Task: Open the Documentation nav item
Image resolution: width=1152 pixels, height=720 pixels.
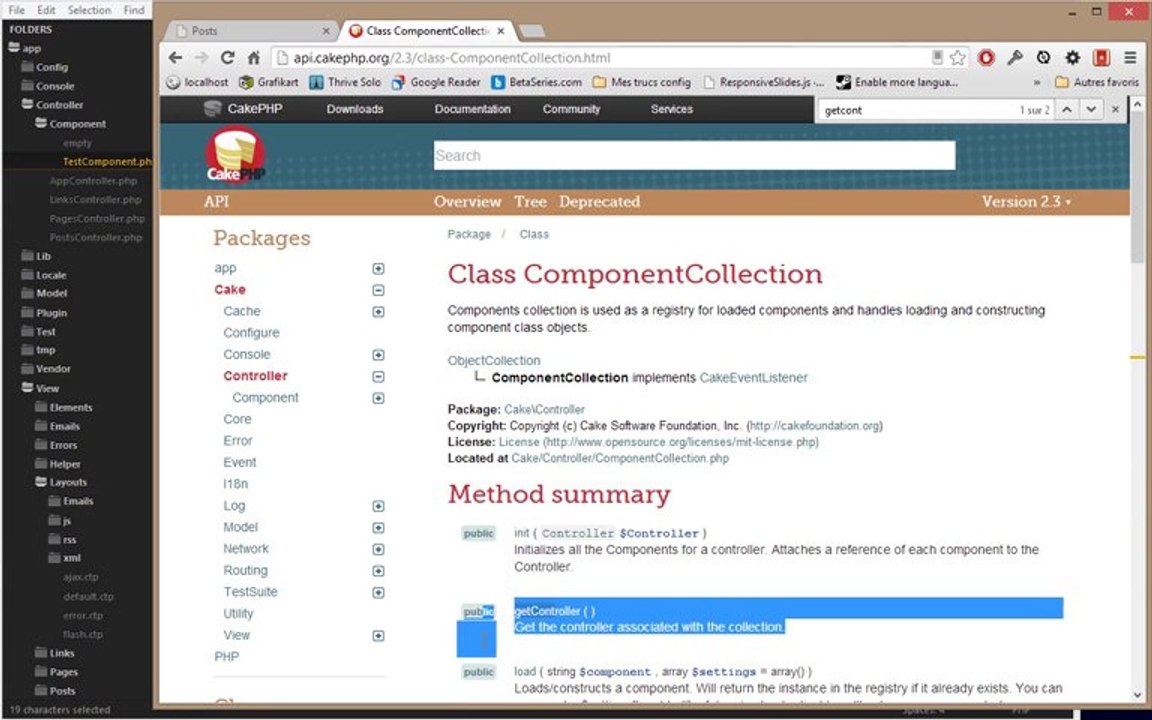Action: [472, 109]
